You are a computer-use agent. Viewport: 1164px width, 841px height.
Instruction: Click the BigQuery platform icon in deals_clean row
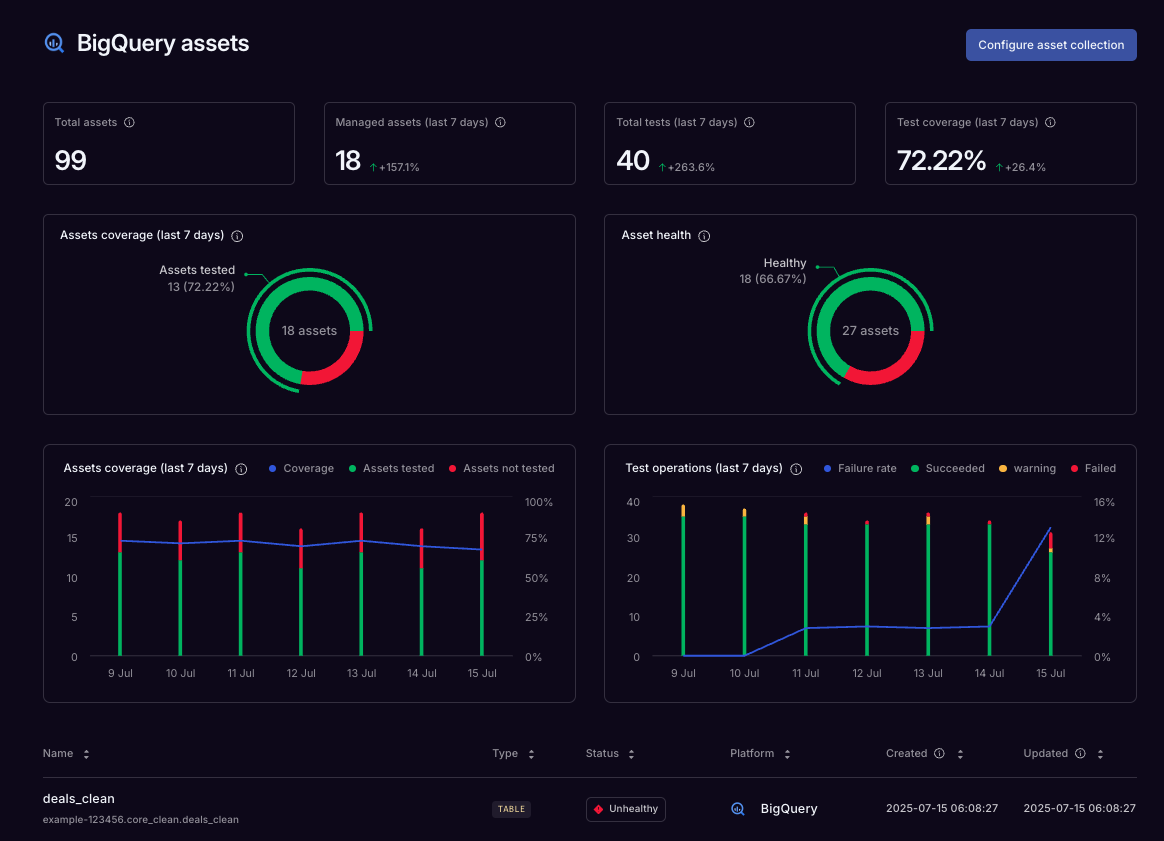pyautogui.click(x=737, y=808)
